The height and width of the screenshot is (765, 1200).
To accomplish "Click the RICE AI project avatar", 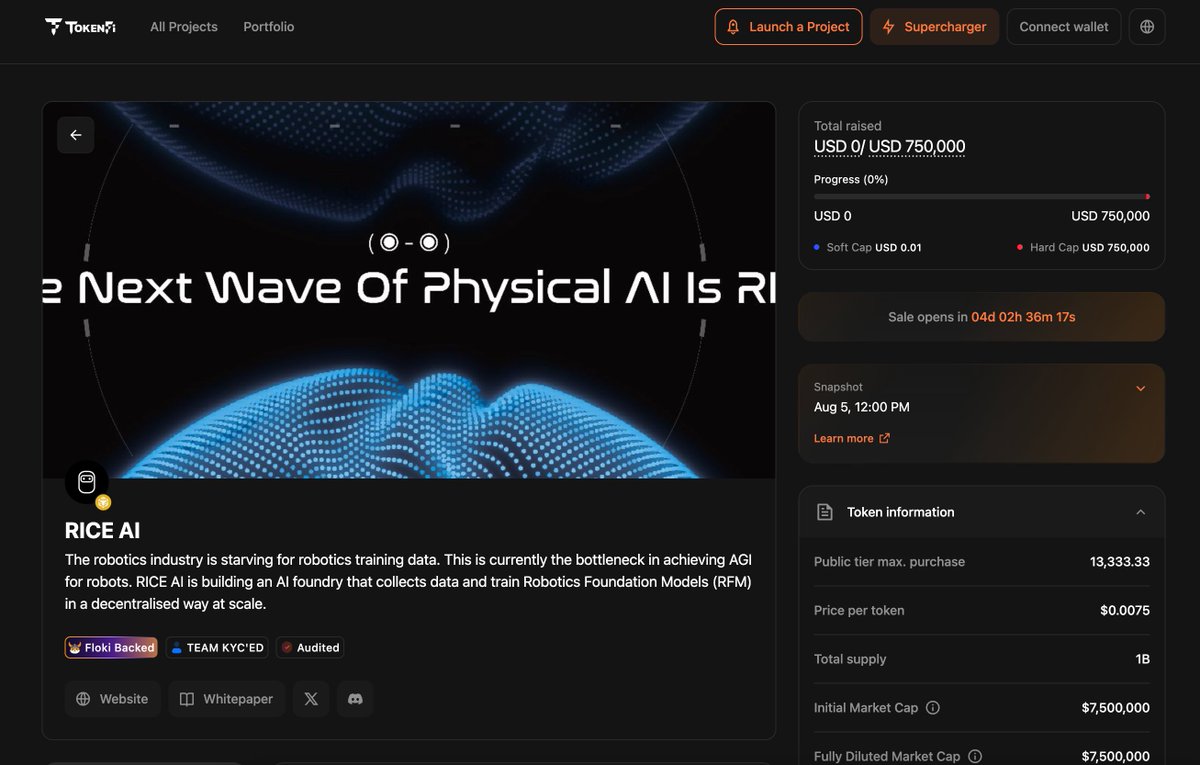I will tap(87, 482).
